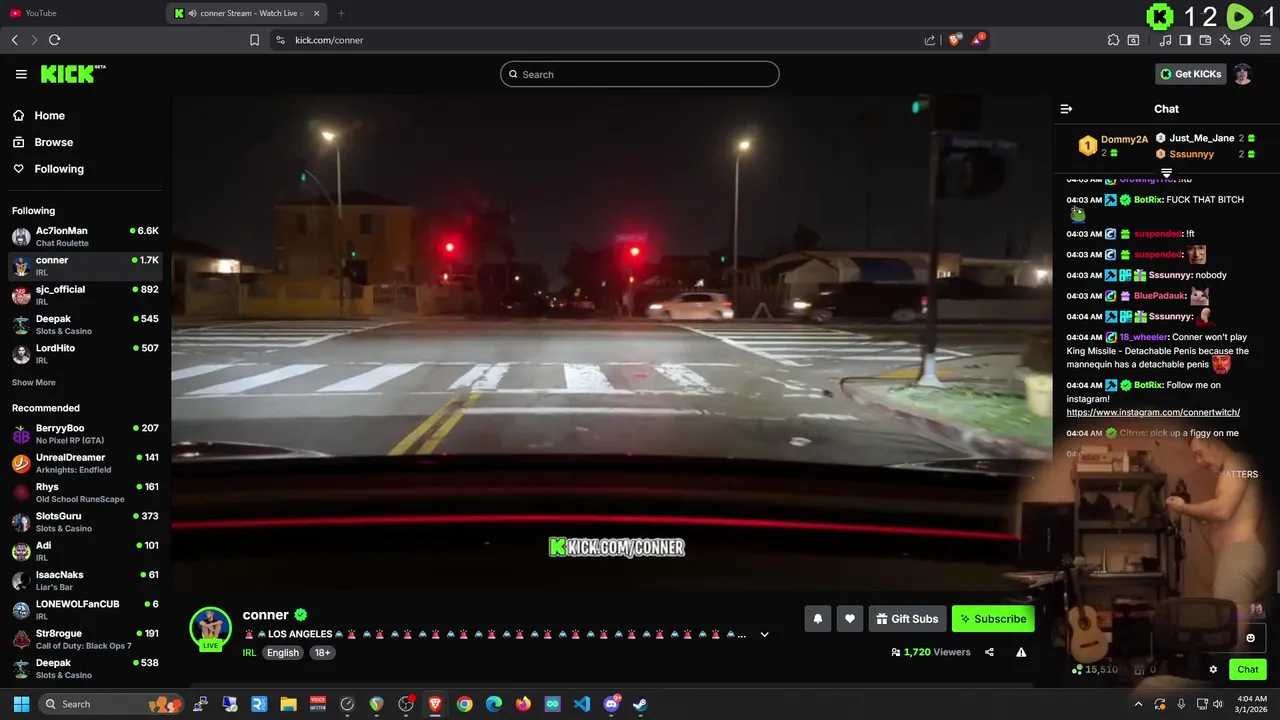Close the conner Stream tab
This screenshot has width=1280, height=720.
pyautogui.click(x=317, y=13)
